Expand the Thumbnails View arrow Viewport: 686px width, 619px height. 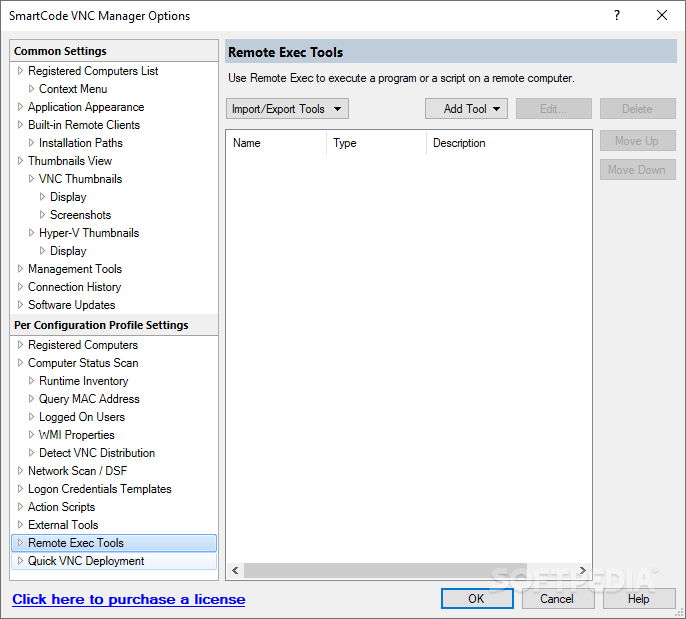(x=20, y=161)
